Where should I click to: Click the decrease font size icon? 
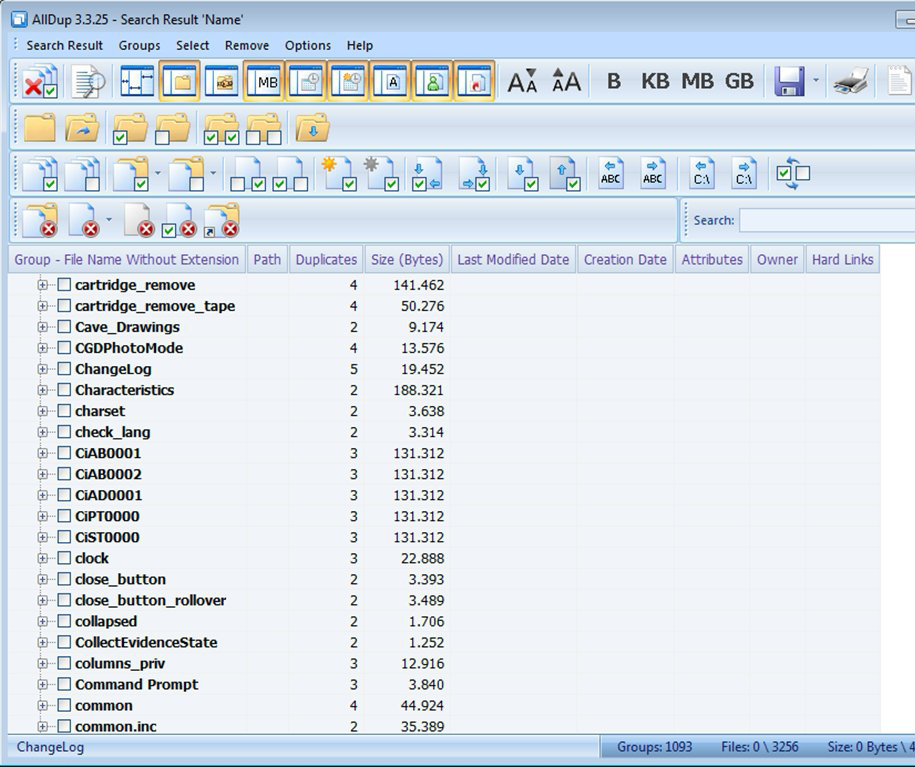[x=522, y=81]
